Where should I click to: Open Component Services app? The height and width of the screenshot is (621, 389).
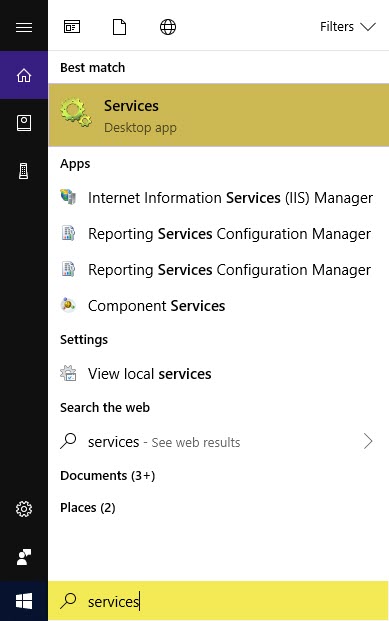click(x=218, y=305)
